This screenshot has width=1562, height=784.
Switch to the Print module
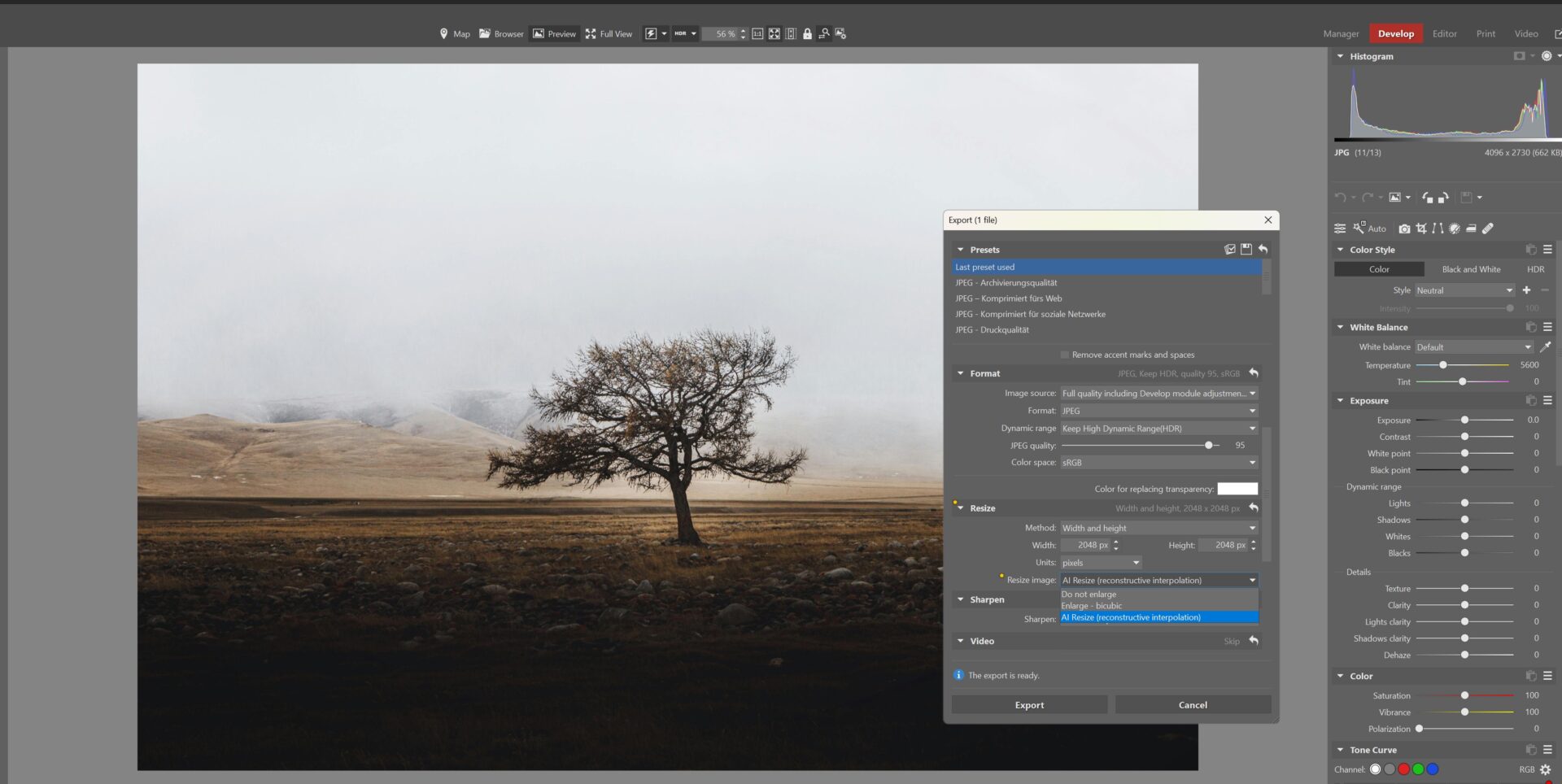tap(1486, 33)
